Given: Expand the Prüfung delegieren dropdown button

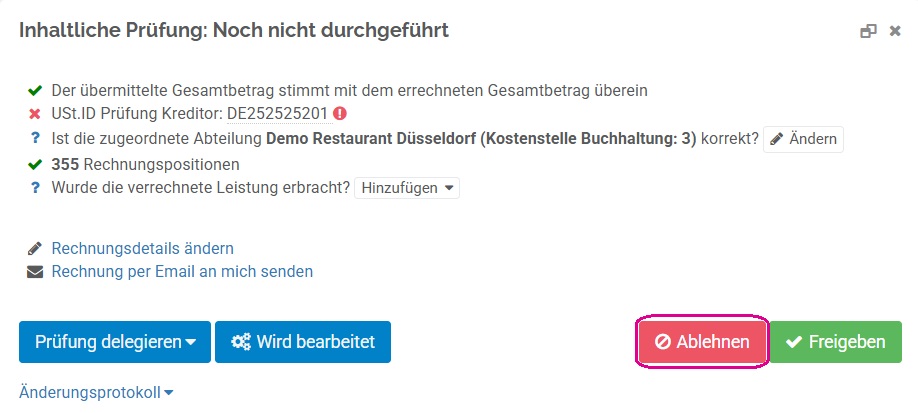Looking at the screenshot, I should click(115, 342).
